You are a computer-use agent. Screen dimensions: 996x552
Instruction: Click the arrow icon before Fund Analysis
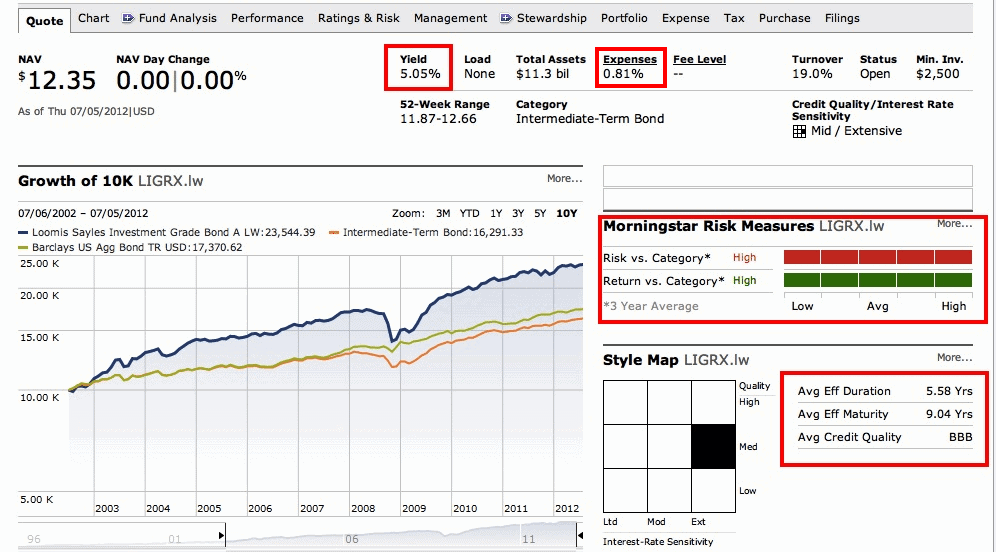[x=128, y=18]
